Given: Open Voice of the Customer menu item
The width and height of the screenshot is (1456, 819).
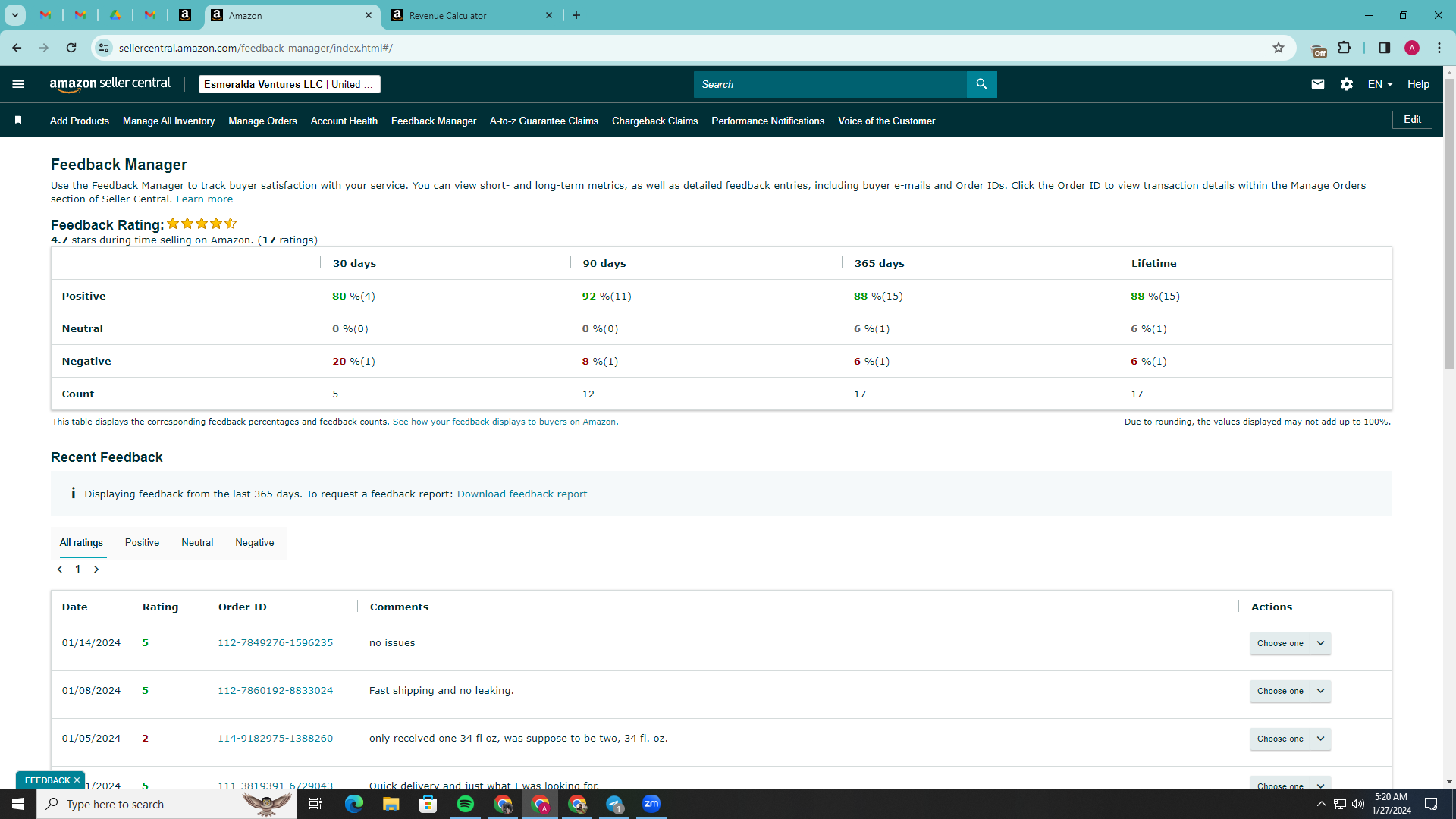Looking at the screenshot, I should pyautogui.click(x=886, y=121).
